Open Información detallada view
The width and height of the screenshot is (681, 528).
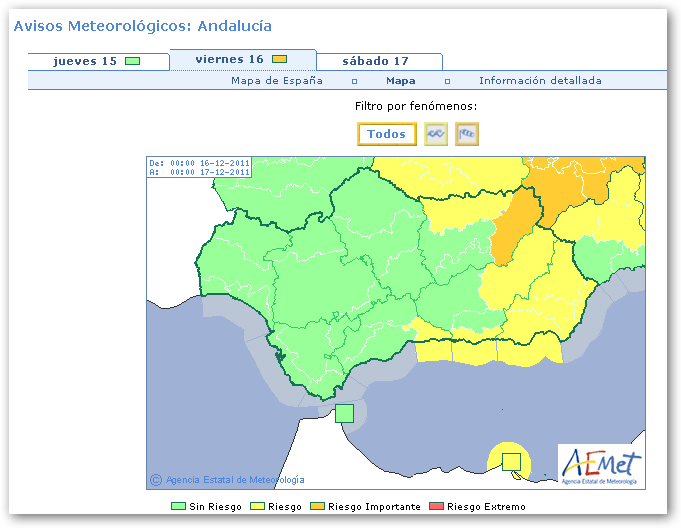pos(540,81)
